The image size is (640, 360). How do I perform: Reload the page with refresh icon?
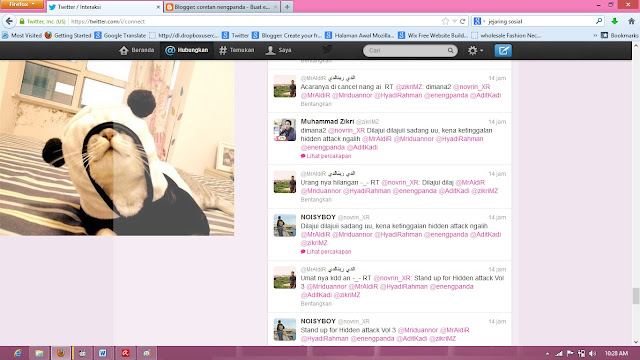pos(462,21)
